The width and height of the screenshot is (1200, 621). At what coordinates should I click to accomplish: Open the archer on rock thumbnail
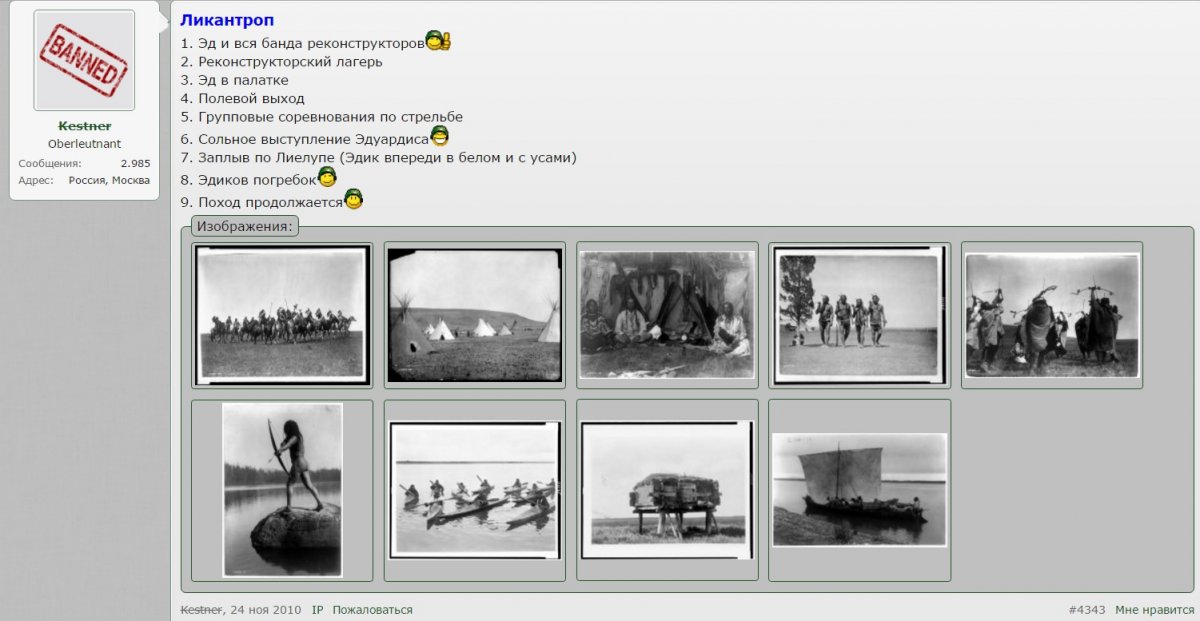[x=282, y=490]
